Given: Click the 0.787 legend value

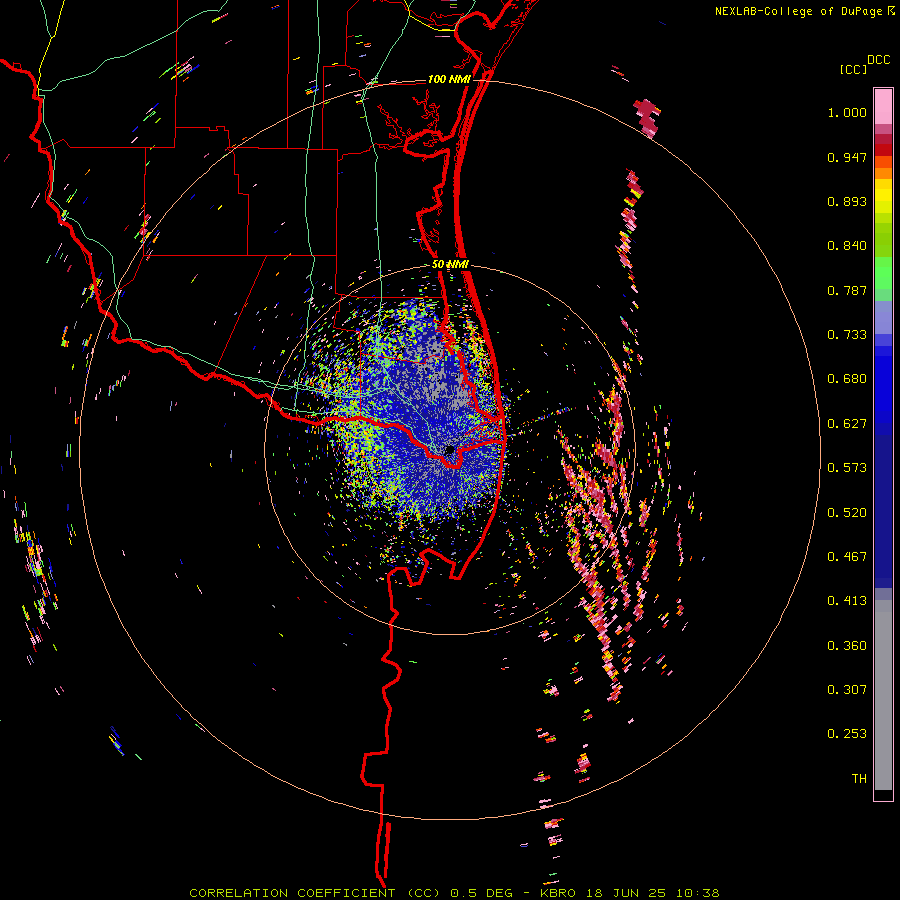Looking at the screenshot, I should point(847,290).
